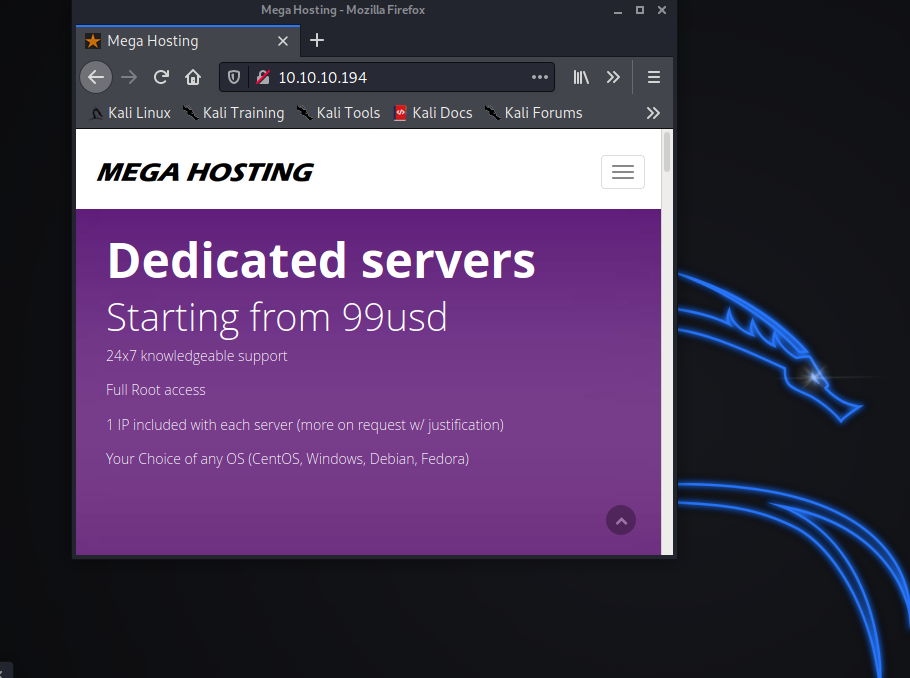
Task: Open the Firefox home page
Action: (193, 77)
